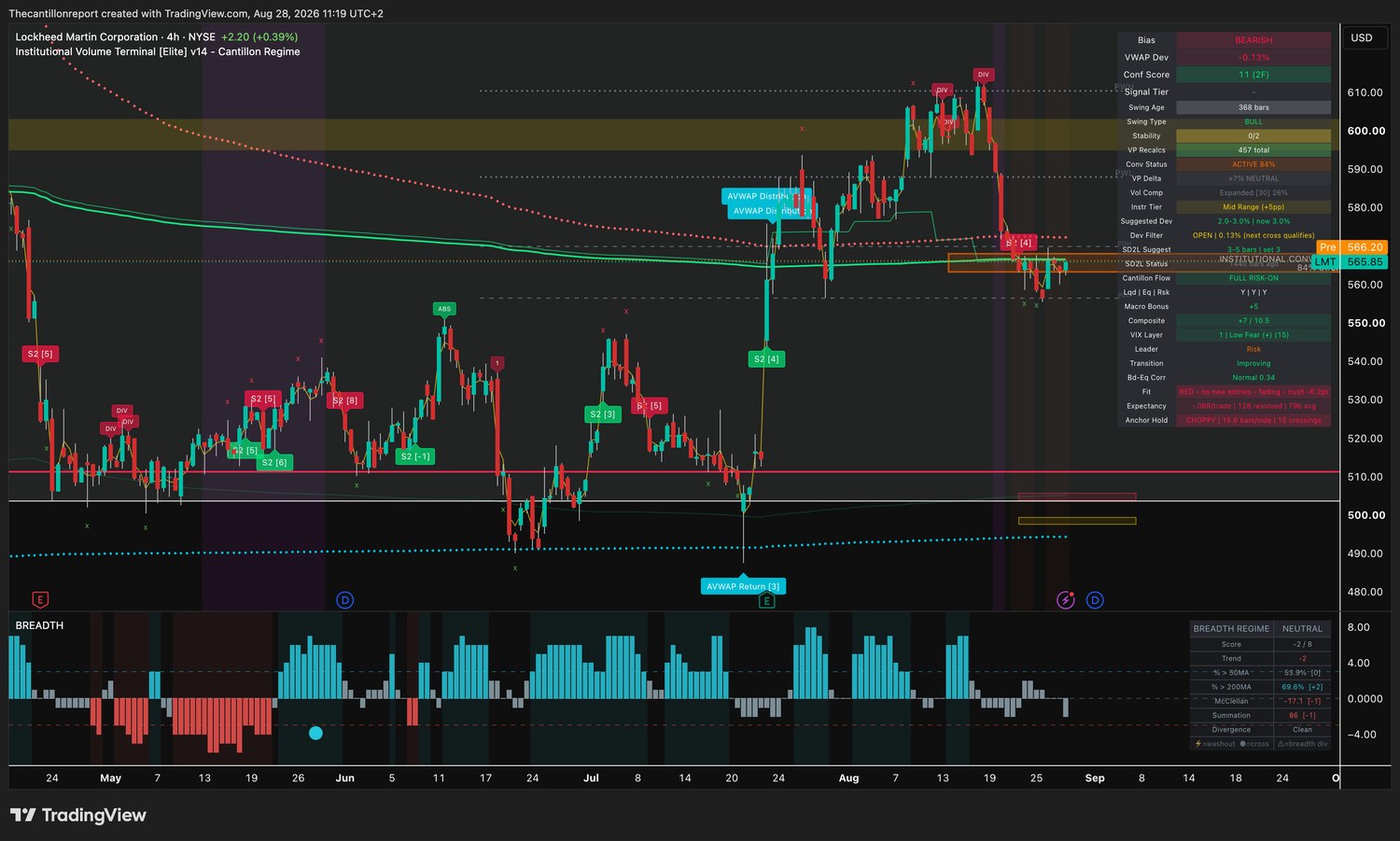Viewport: 1400px width, 841px height.
Task: Click the green earnings E icon in July
Action: (766, 601)
